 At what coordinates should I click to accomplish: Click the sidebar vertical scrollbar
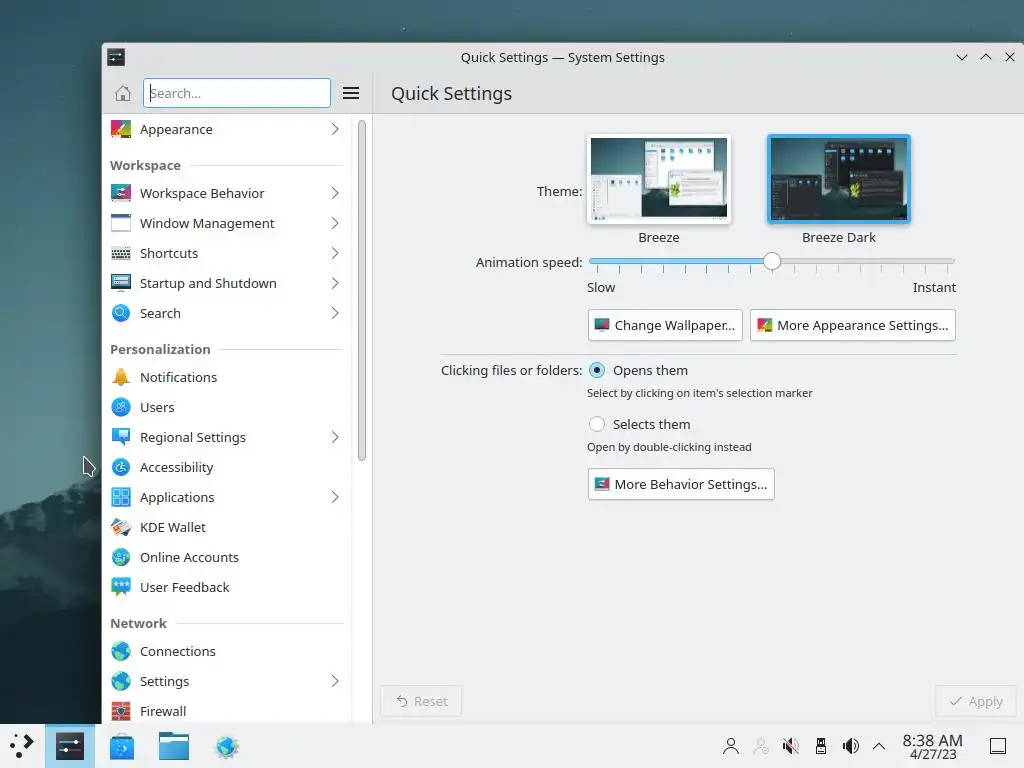tap(362, 291)
